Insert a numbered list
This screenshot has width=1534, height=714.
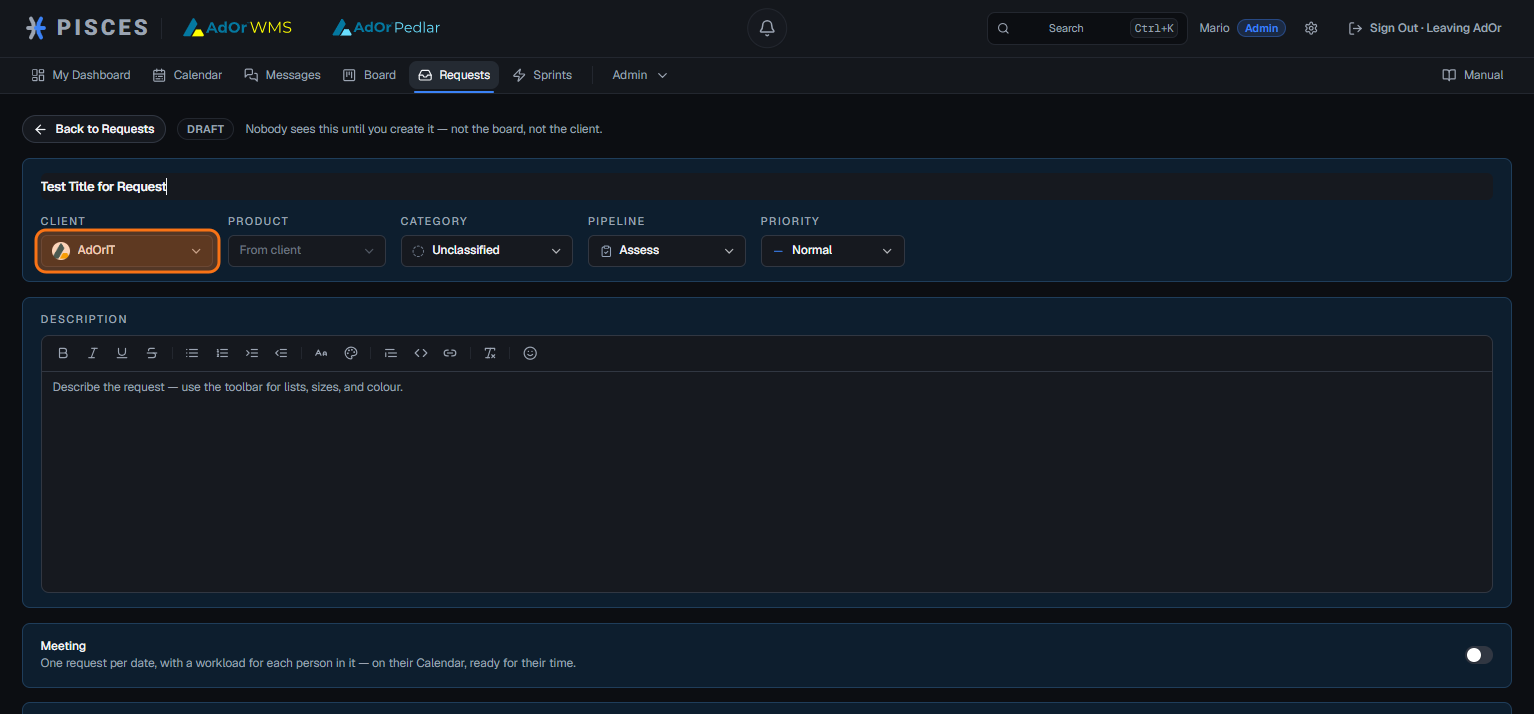point(222,353)
